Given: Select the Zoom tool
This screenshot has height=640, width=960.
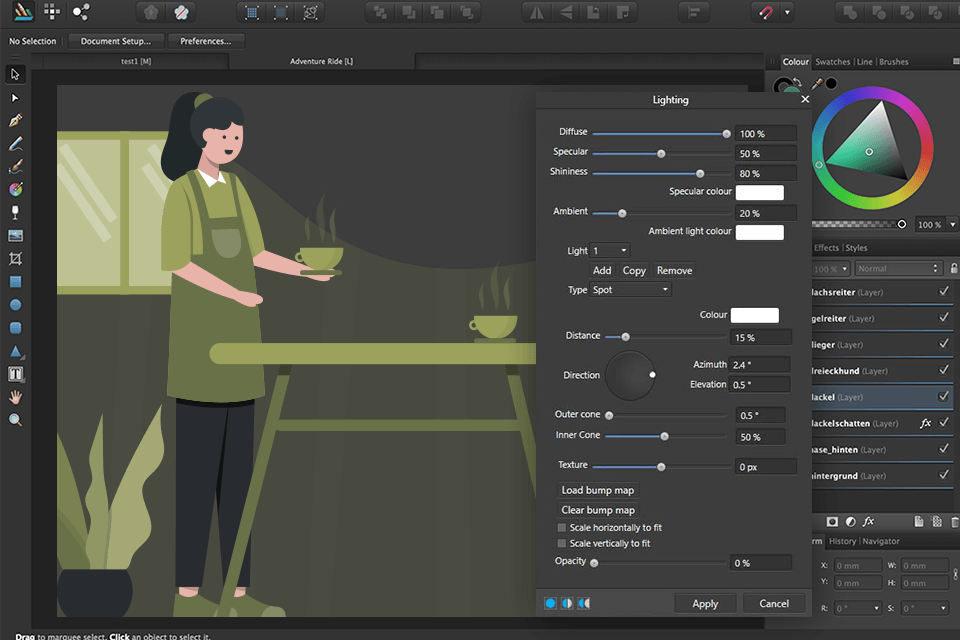Looking at the screenshot, I should 14,420.
